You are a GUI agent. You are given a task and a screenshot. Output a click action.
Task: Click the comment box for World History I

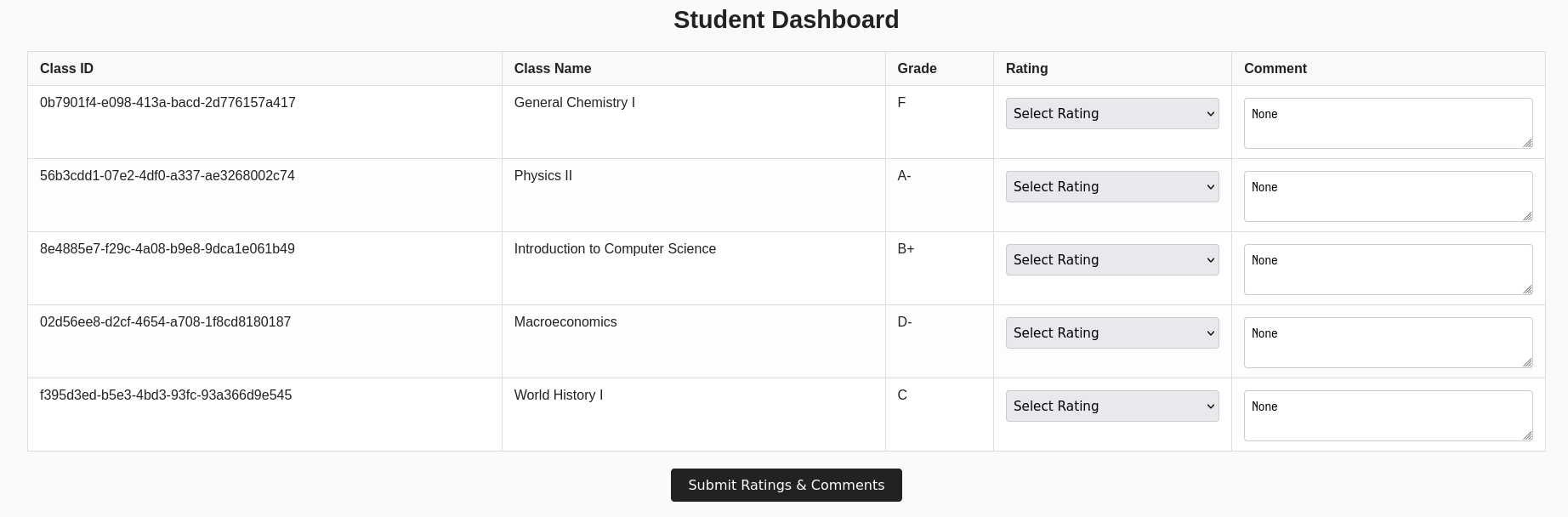tap(1388, 415)
